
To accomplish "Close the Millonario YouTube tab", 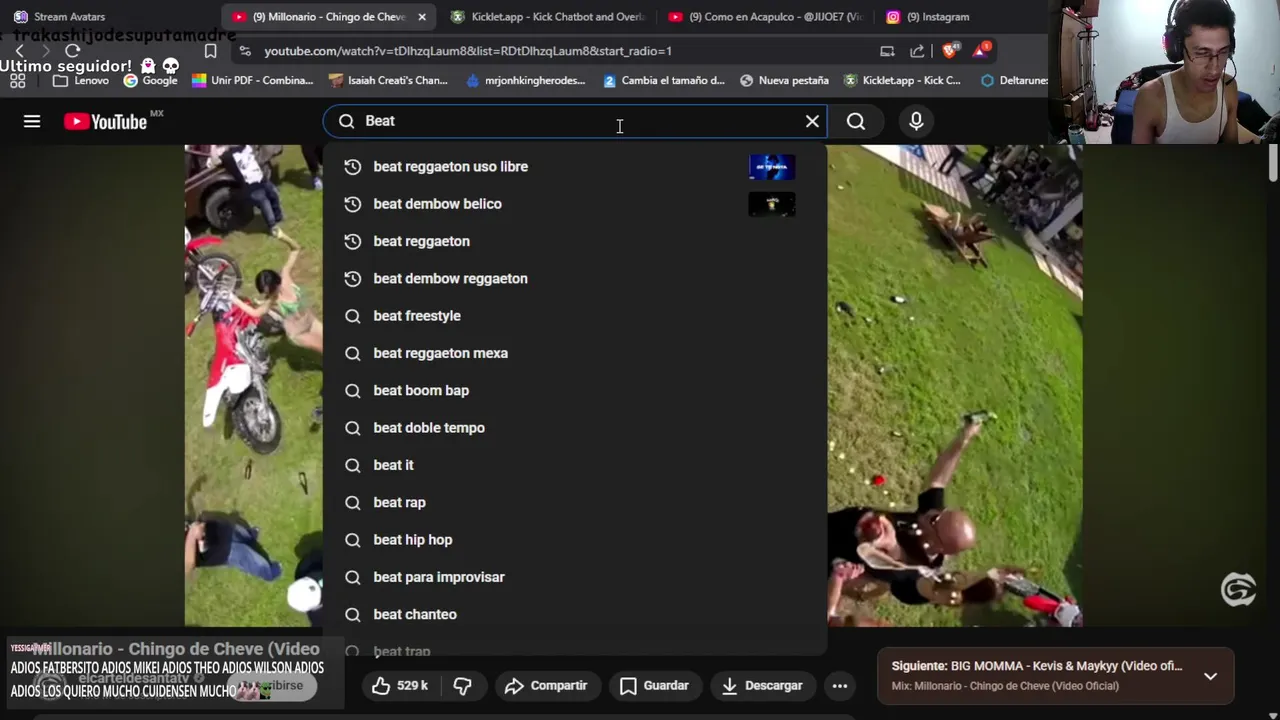I will pyautogui.click(x=422, y=17).
